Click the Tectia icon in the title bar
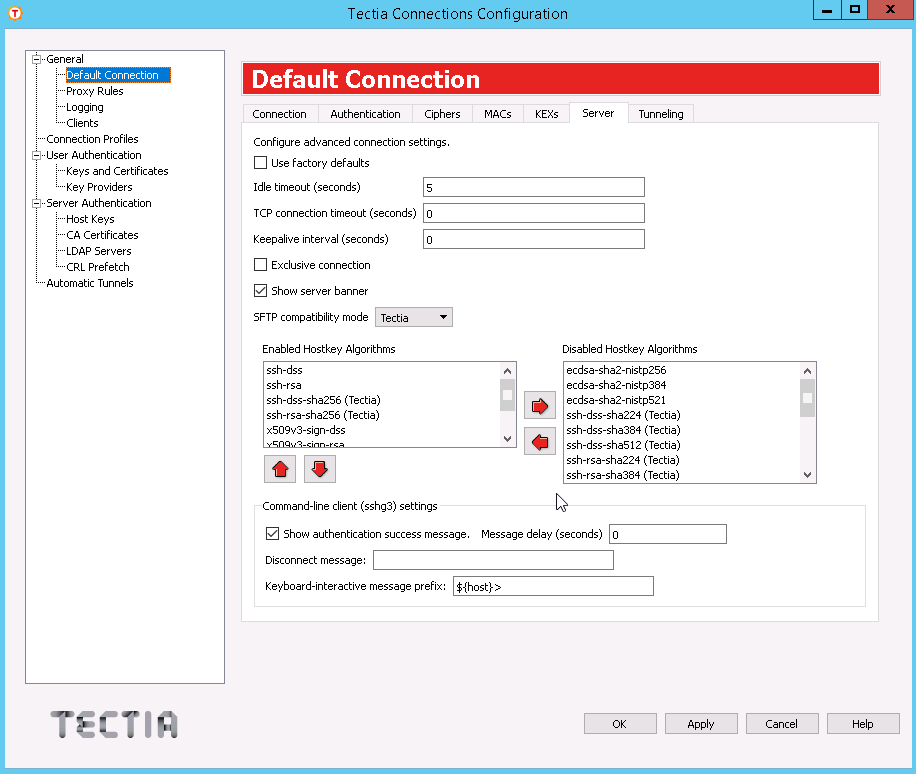 (16, 13)
